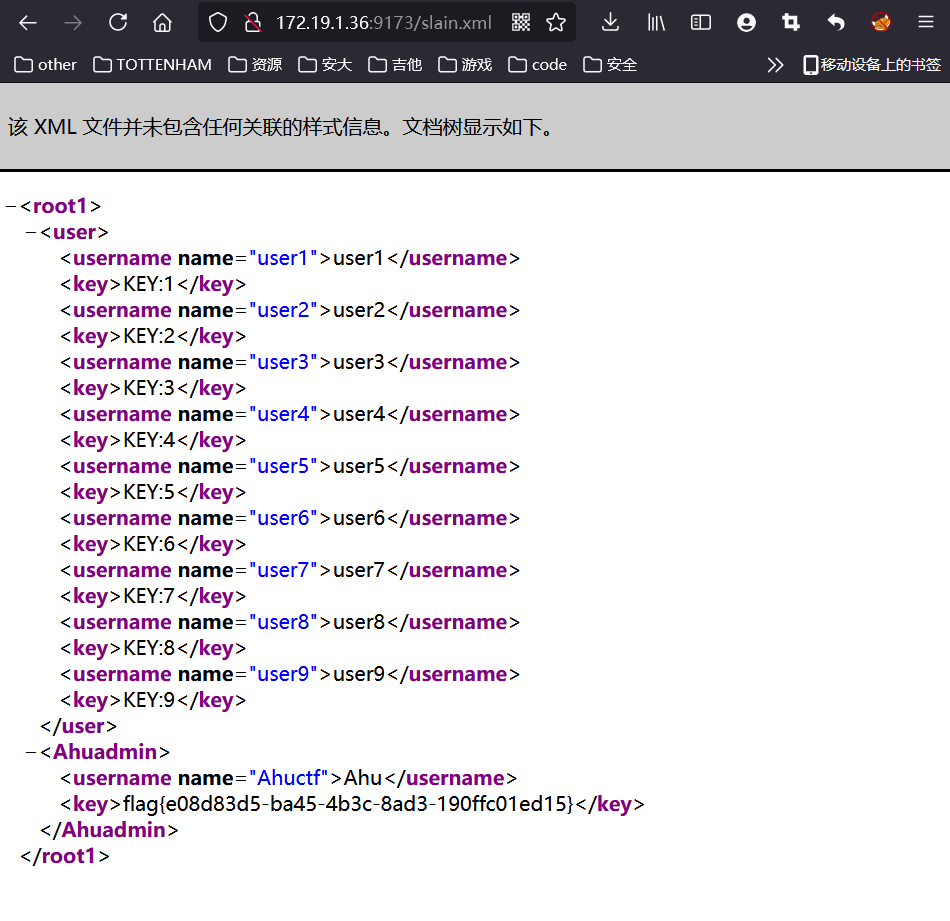The width and height of the screenshot is (950, 921).
Task: Collapse the Ahuadmin XML node
Action: [x=31, y=752]
